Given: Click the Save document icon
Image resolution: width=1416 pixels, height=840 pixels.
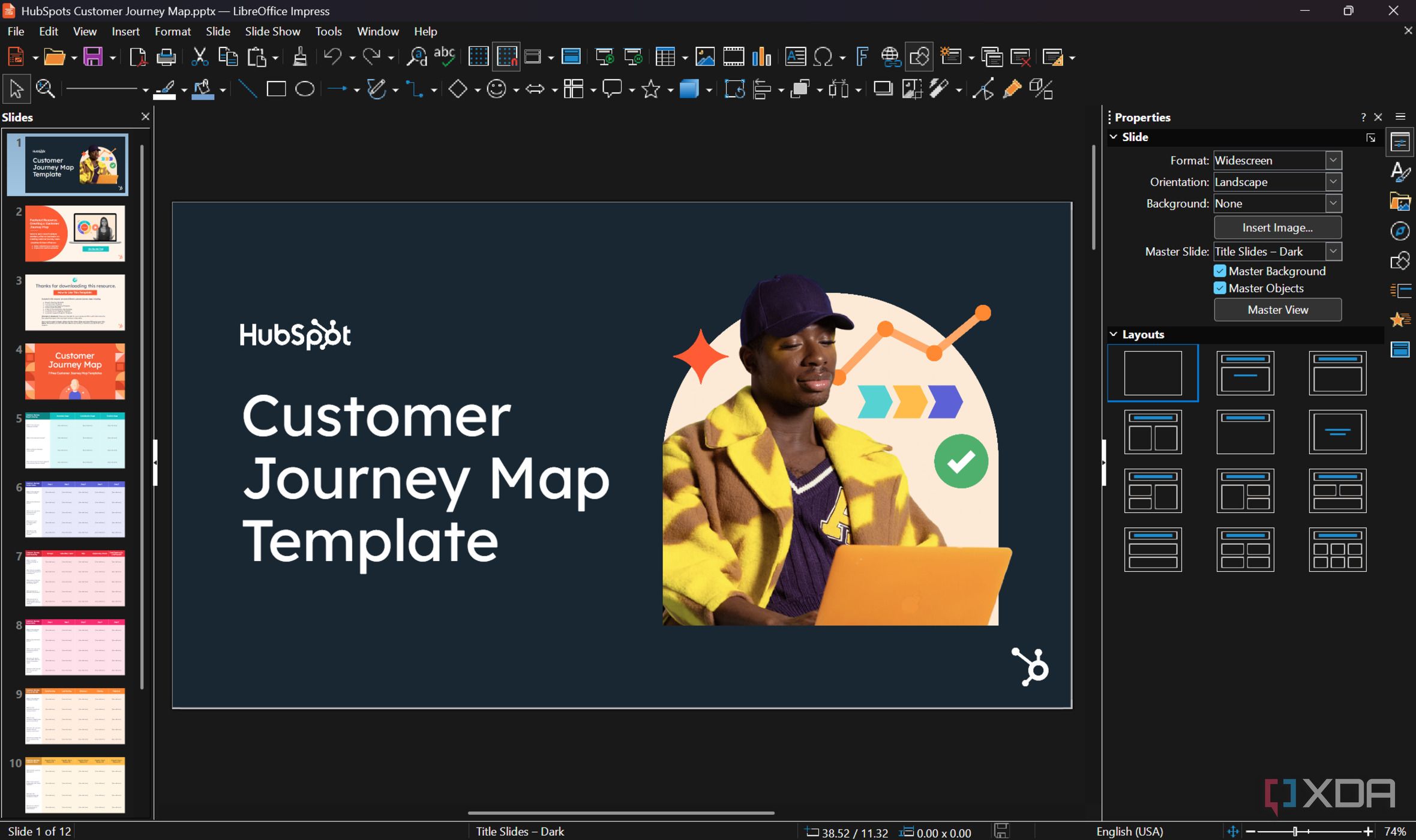Looking at the screenshot, I should pyautogui.click(x=93, y=57).
